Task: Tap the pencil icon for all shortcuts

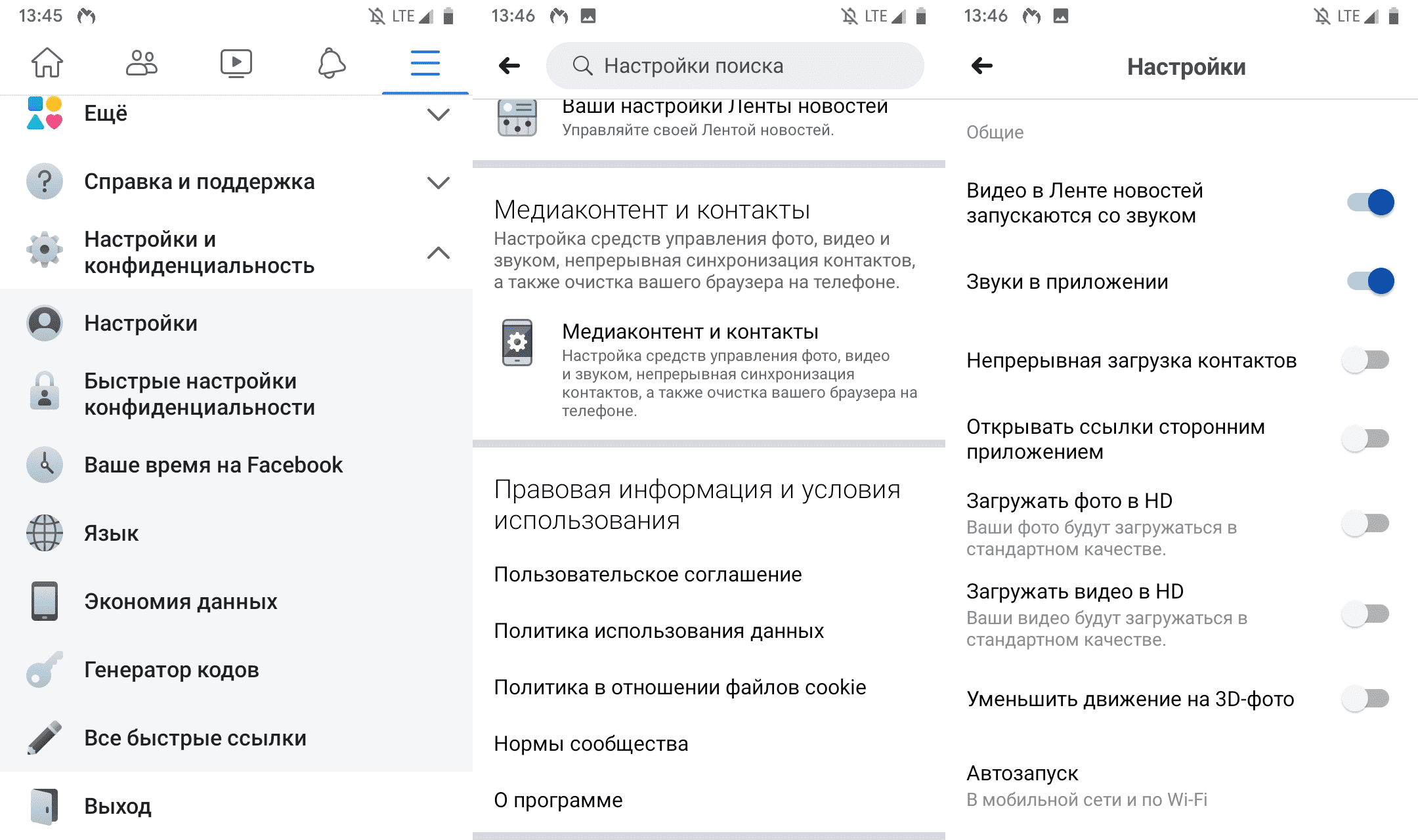Action: point(45,738)
